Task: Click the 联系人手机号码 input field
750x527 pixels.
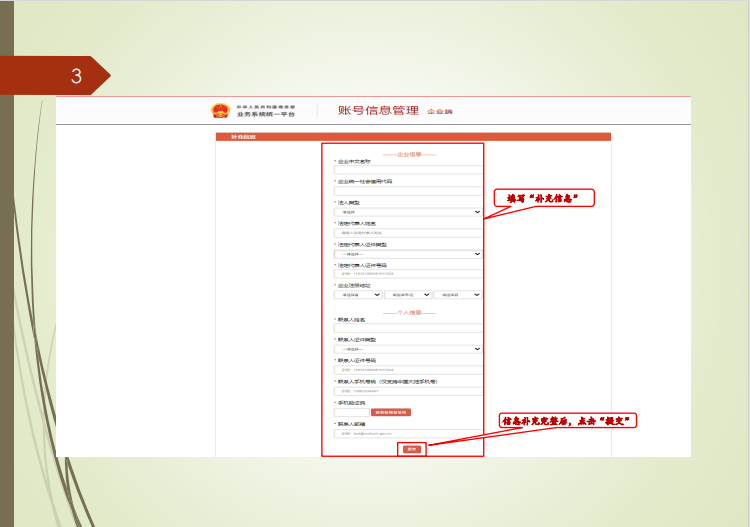Action: tap(407, 391)
